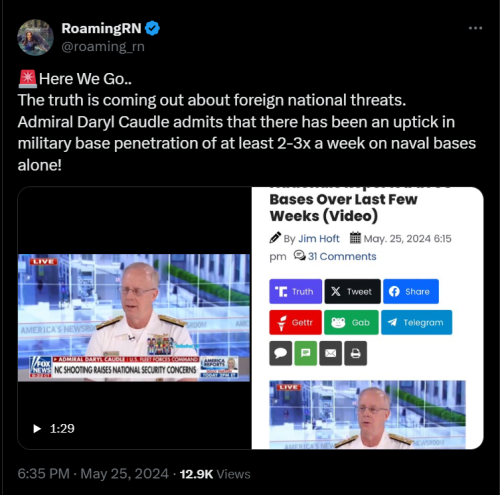
Task: Click the blue verified badge
Action: [153, 28]
